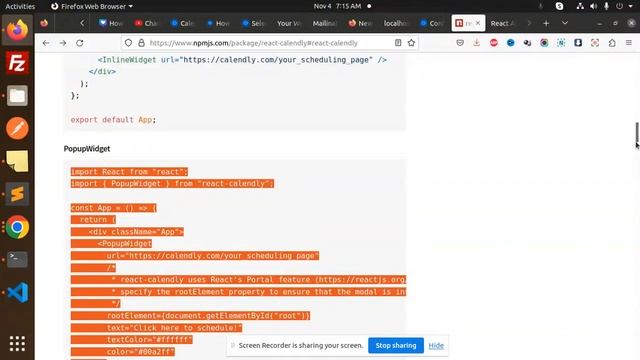Open the Firefox hamburger application menu
Screen dimensions: 640x360
[629, 43]
